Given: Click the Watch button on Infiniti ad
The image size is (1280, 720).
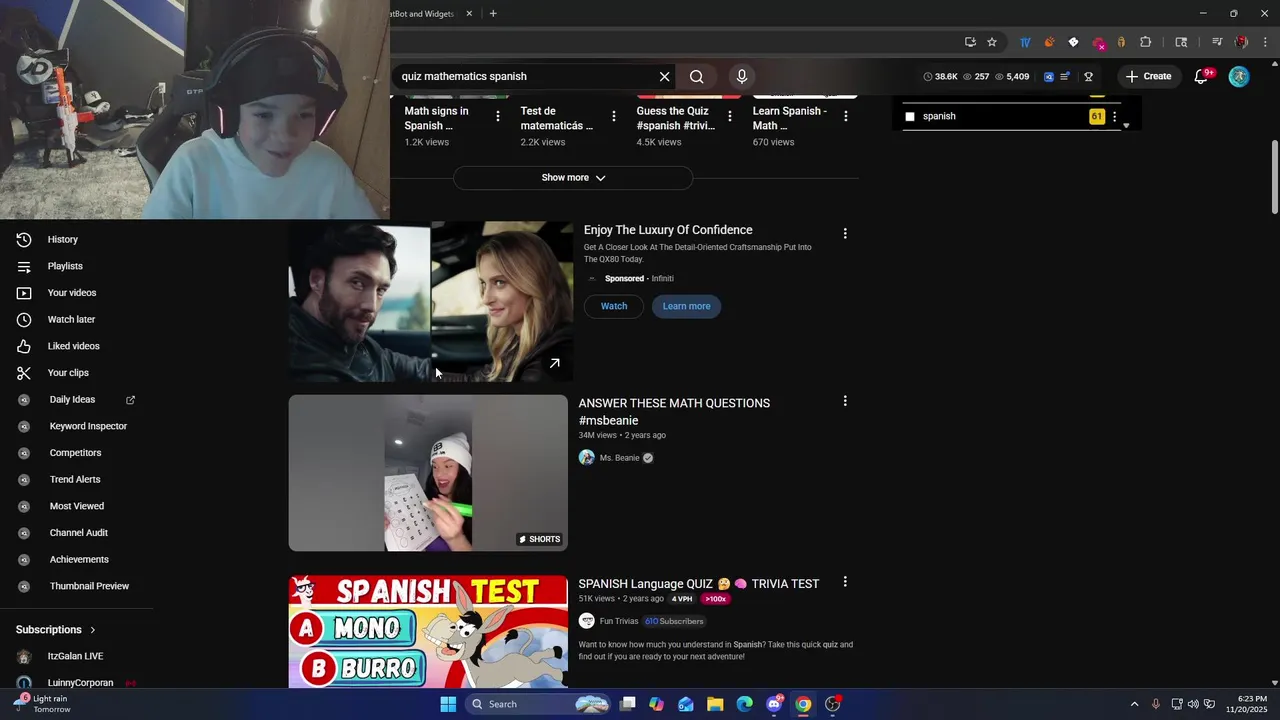Looking at the screenshot, I should pos(614,306).
